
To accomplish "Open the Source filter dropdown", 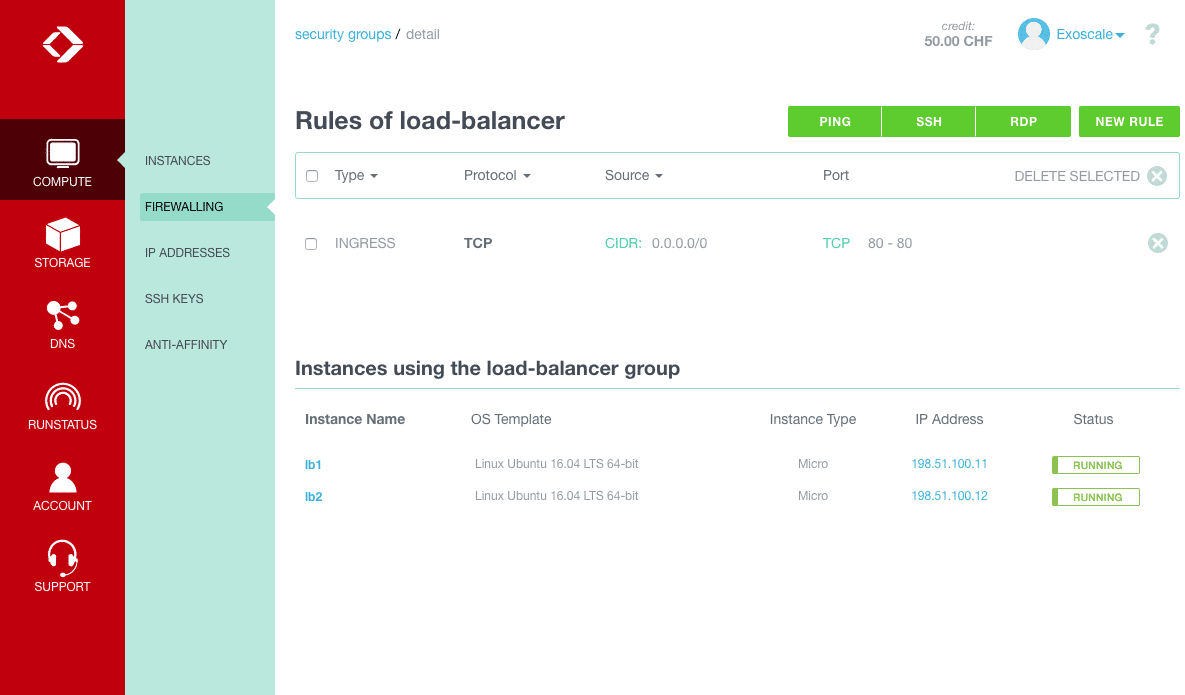I will [634, 175].
